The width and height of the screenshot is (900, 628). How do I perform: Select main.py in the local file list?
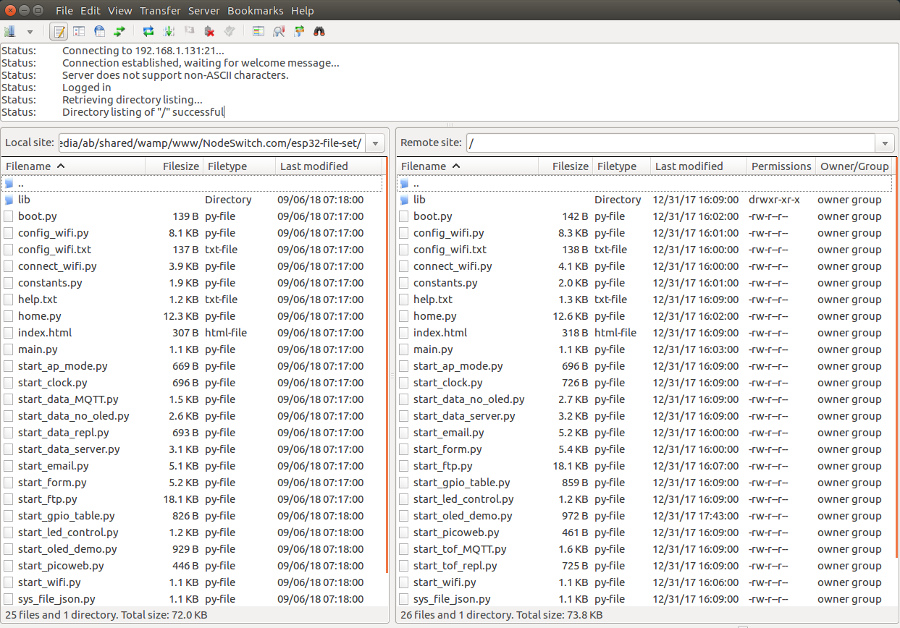[38, 349]
